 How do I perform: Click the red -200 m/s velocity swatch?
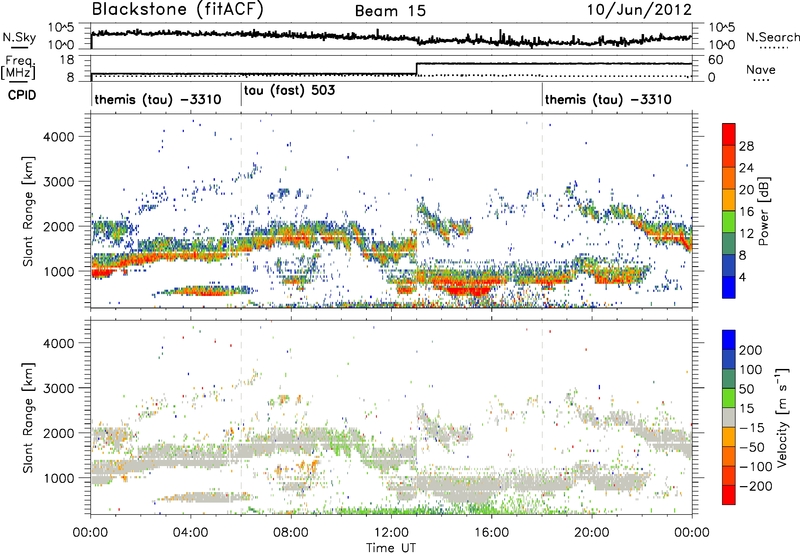tap(729, 495)
